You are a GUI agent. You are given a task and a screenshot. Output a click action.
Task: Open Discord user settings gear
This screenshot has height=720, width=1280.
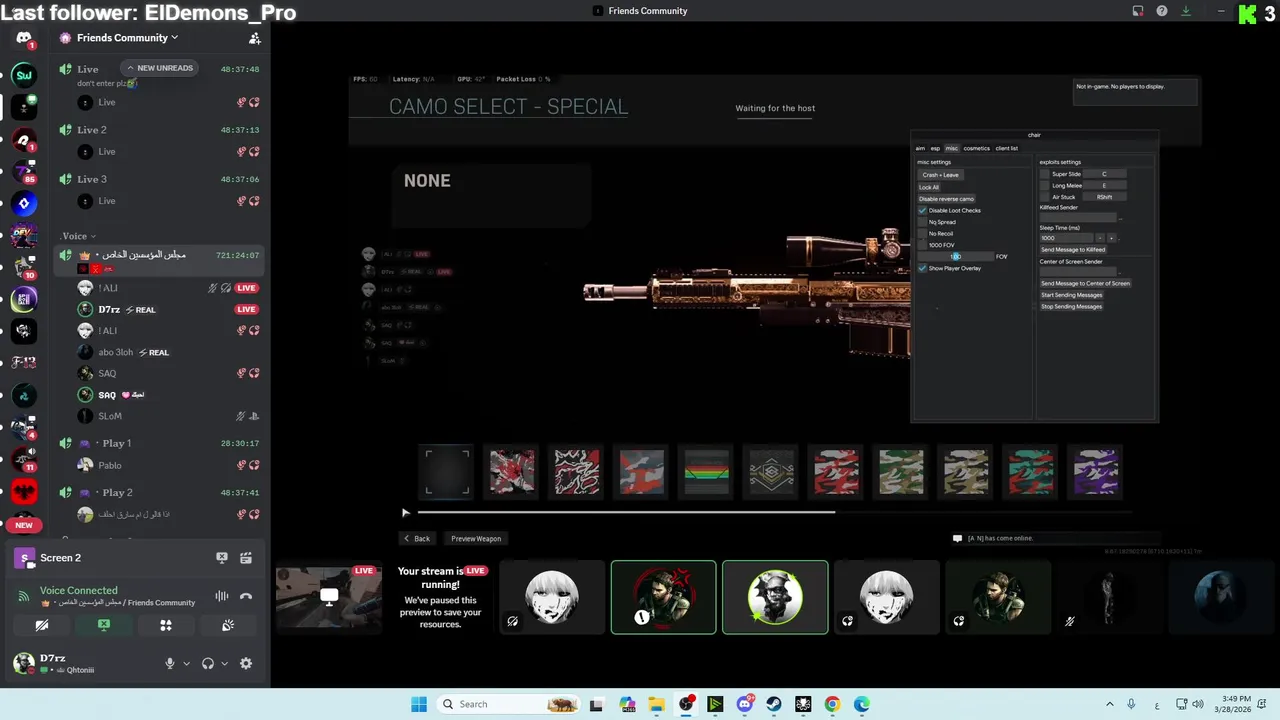tap(246, 664)
